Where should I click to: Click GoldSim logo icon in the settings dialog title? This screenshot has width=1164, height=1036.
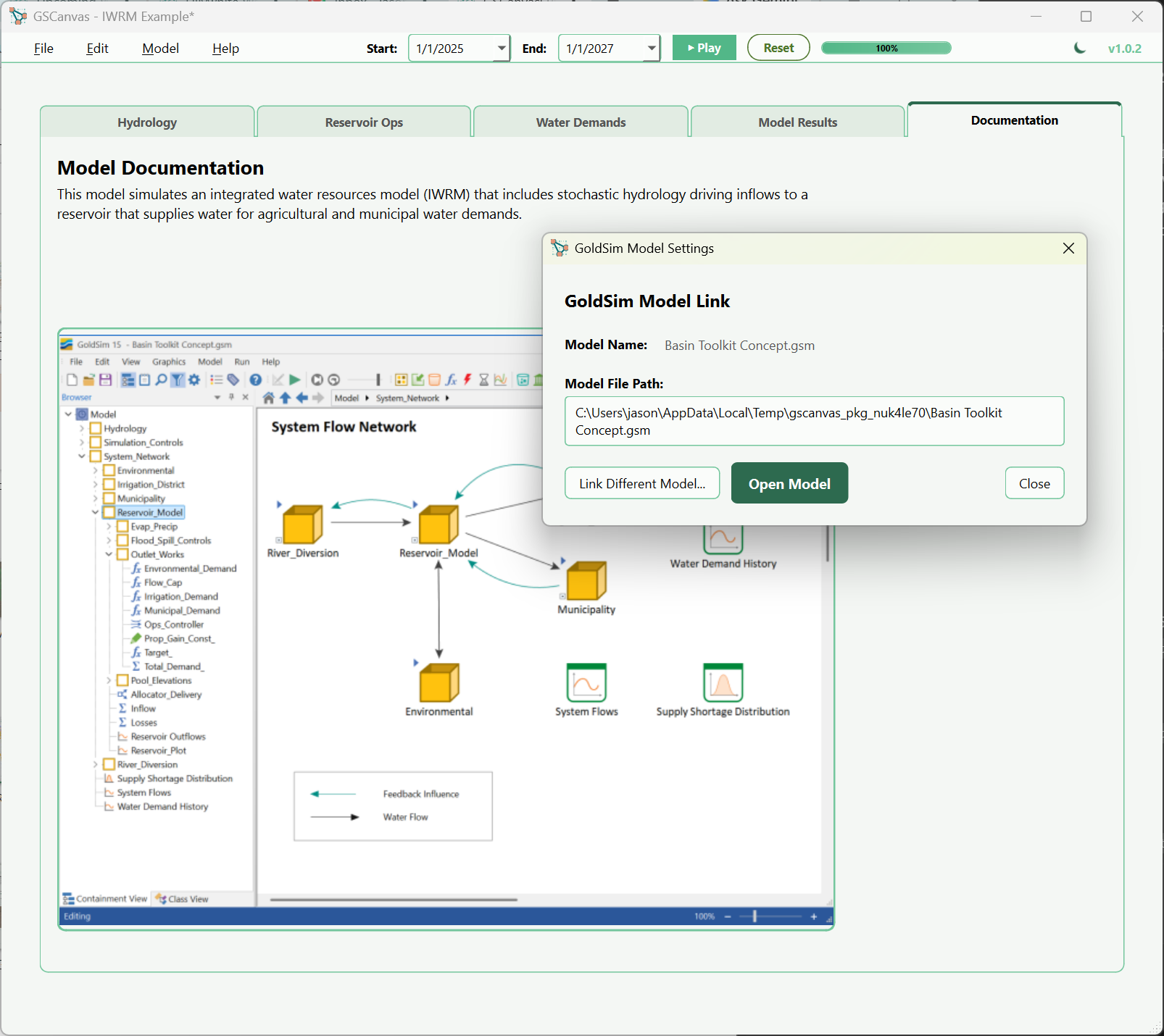tap(560, 248)
